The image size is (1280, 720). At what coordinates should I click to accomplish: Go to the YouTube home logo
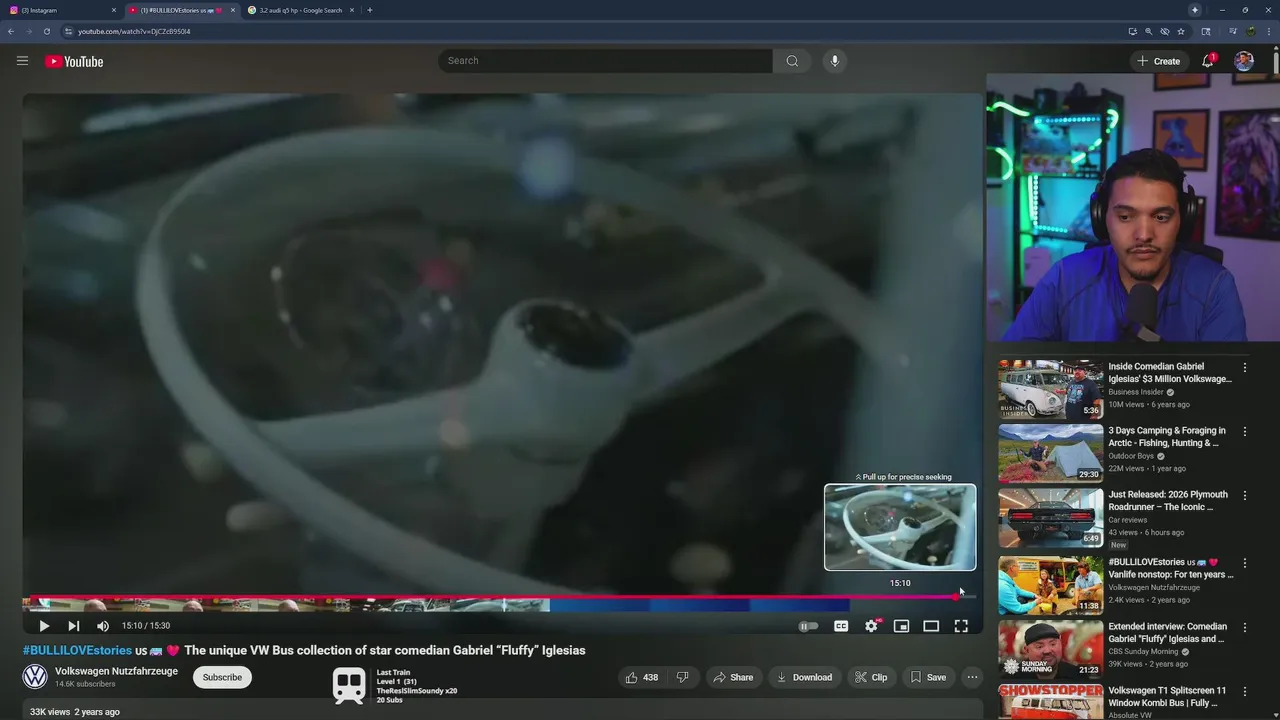(74, 61)
